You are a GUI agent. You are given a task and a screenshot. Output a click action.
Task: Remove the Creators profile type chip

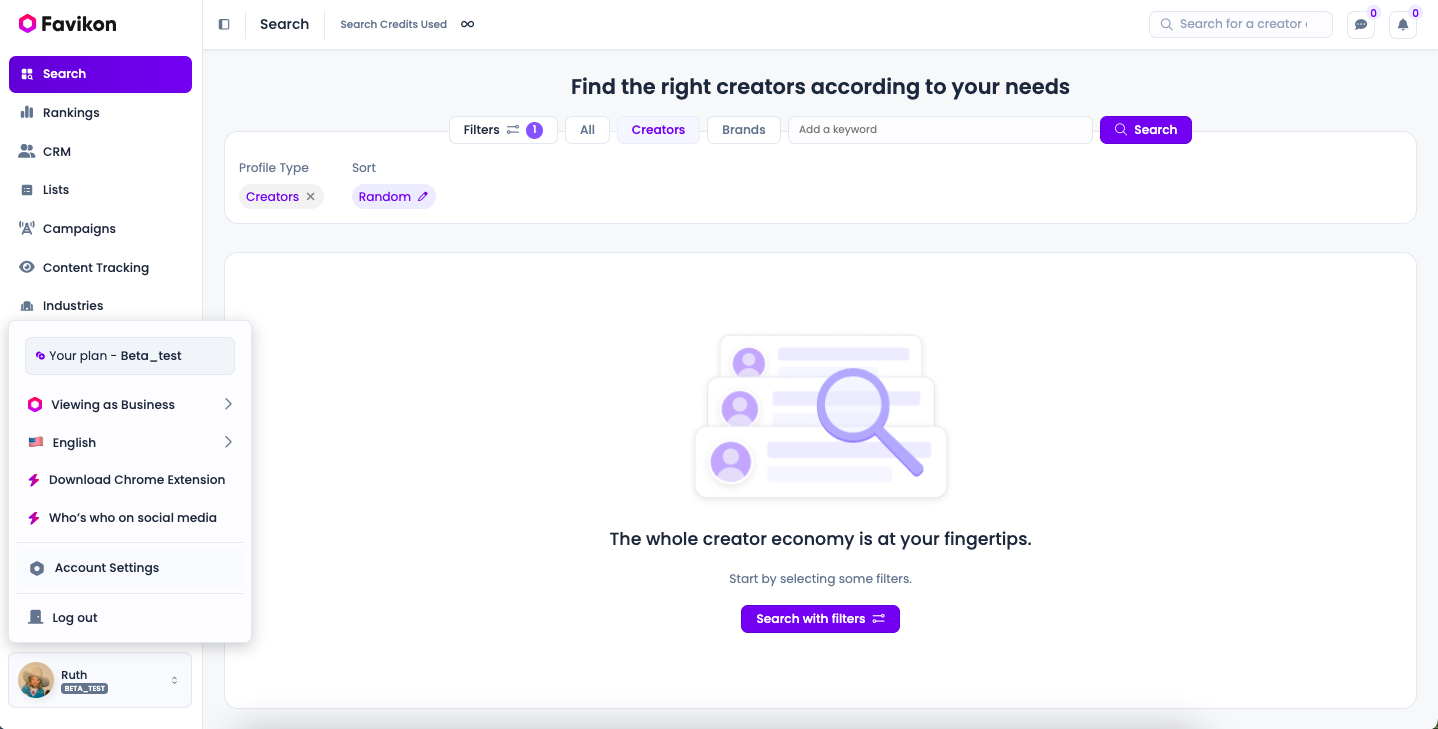(x=311, y=197)
